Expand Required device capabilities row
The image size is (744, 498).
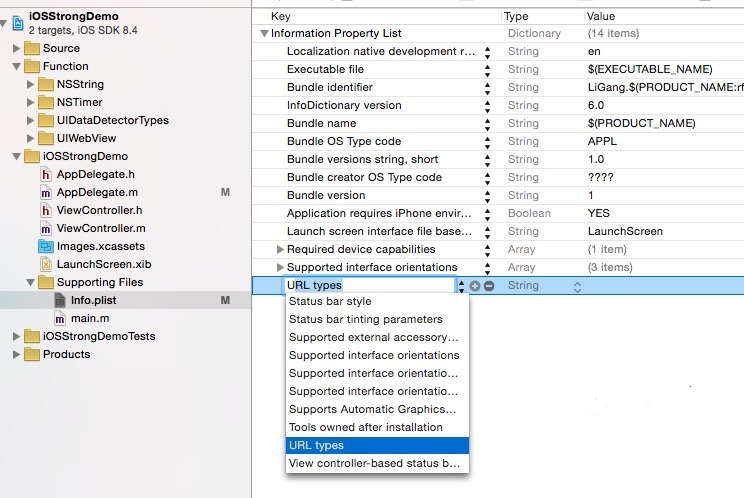280,249
